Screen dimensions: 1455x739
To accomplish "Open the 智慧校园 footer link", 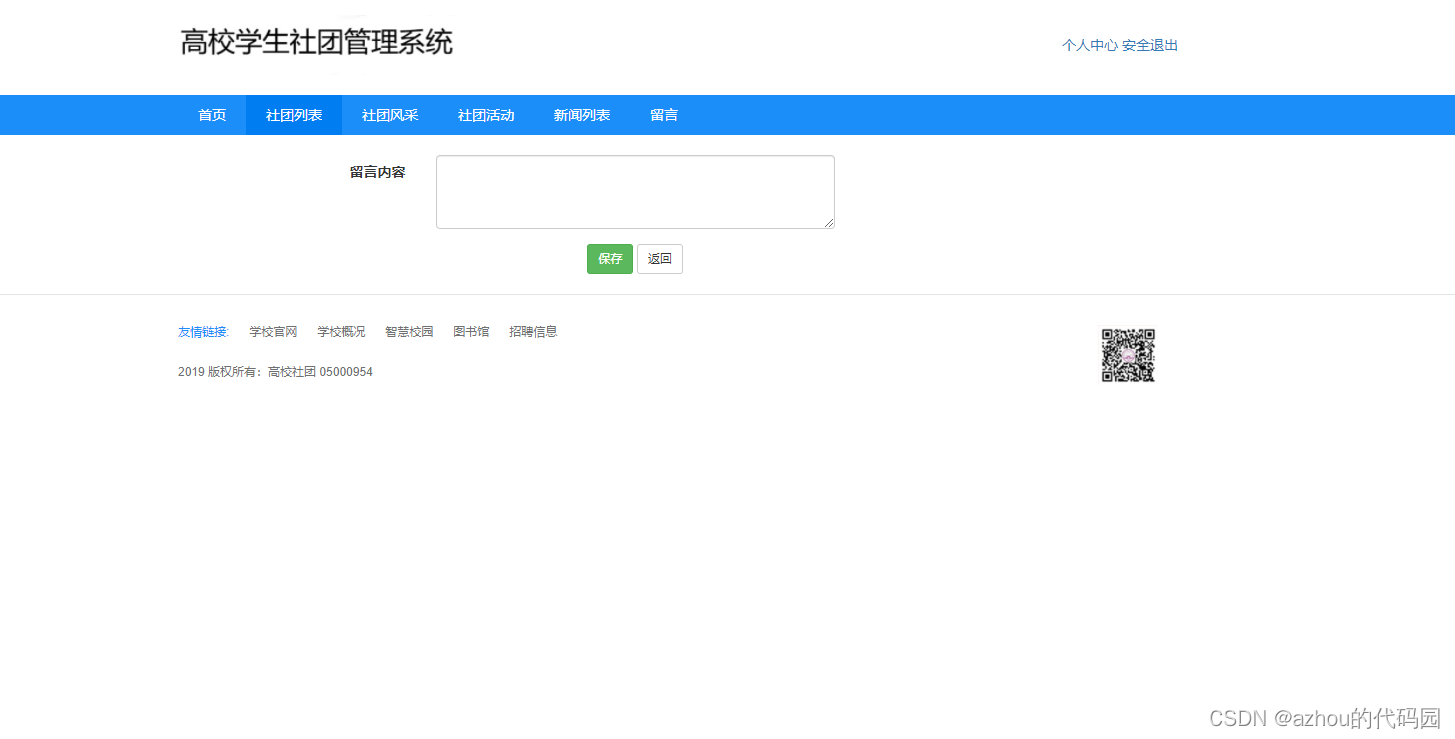I will coord(409,332).
